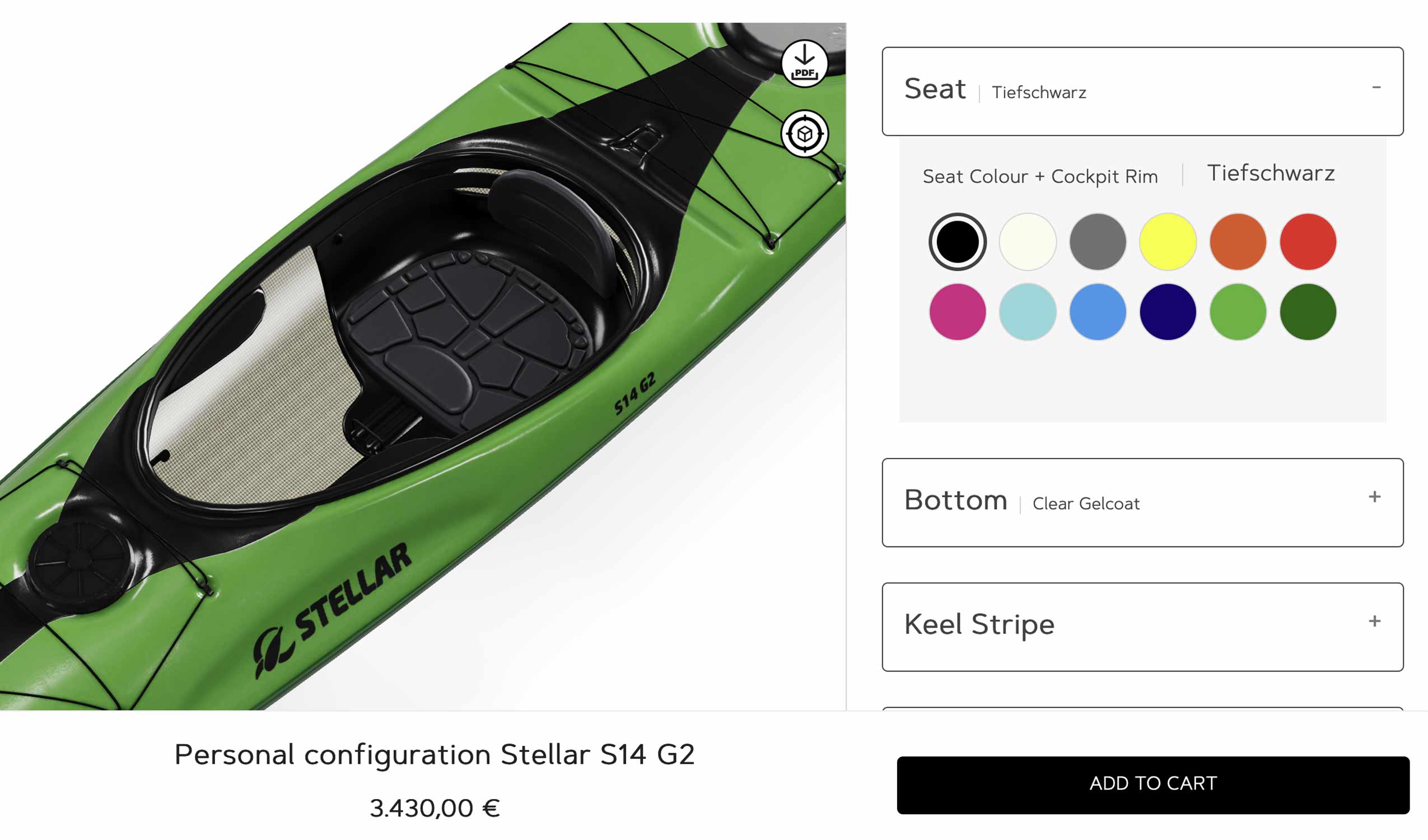Collapse the Seat section with the minus icon
Screen dimensions: 1428x840
click(1376, 87)
